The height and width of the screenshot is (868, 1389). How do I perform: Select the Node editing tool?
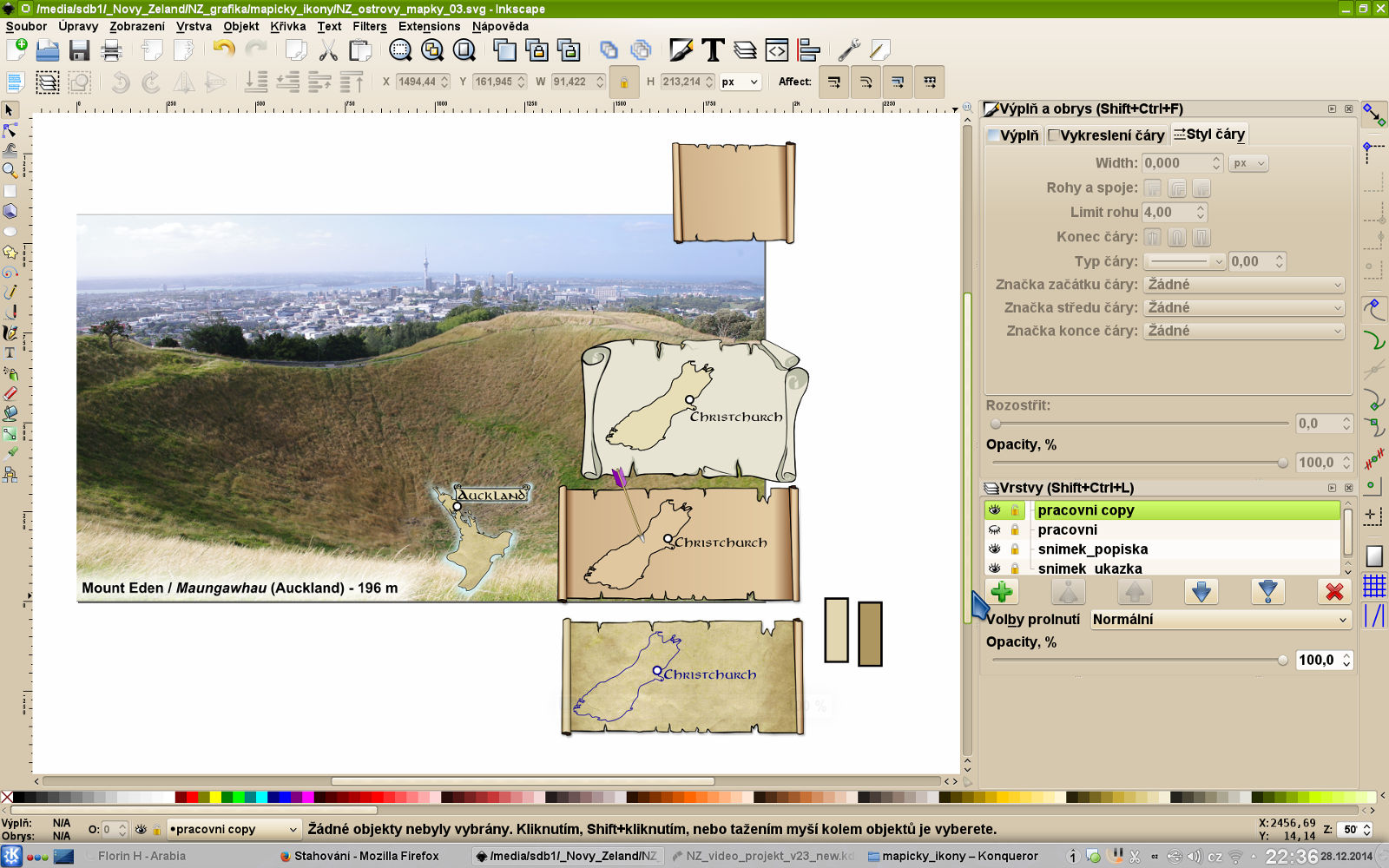(10, 131)
